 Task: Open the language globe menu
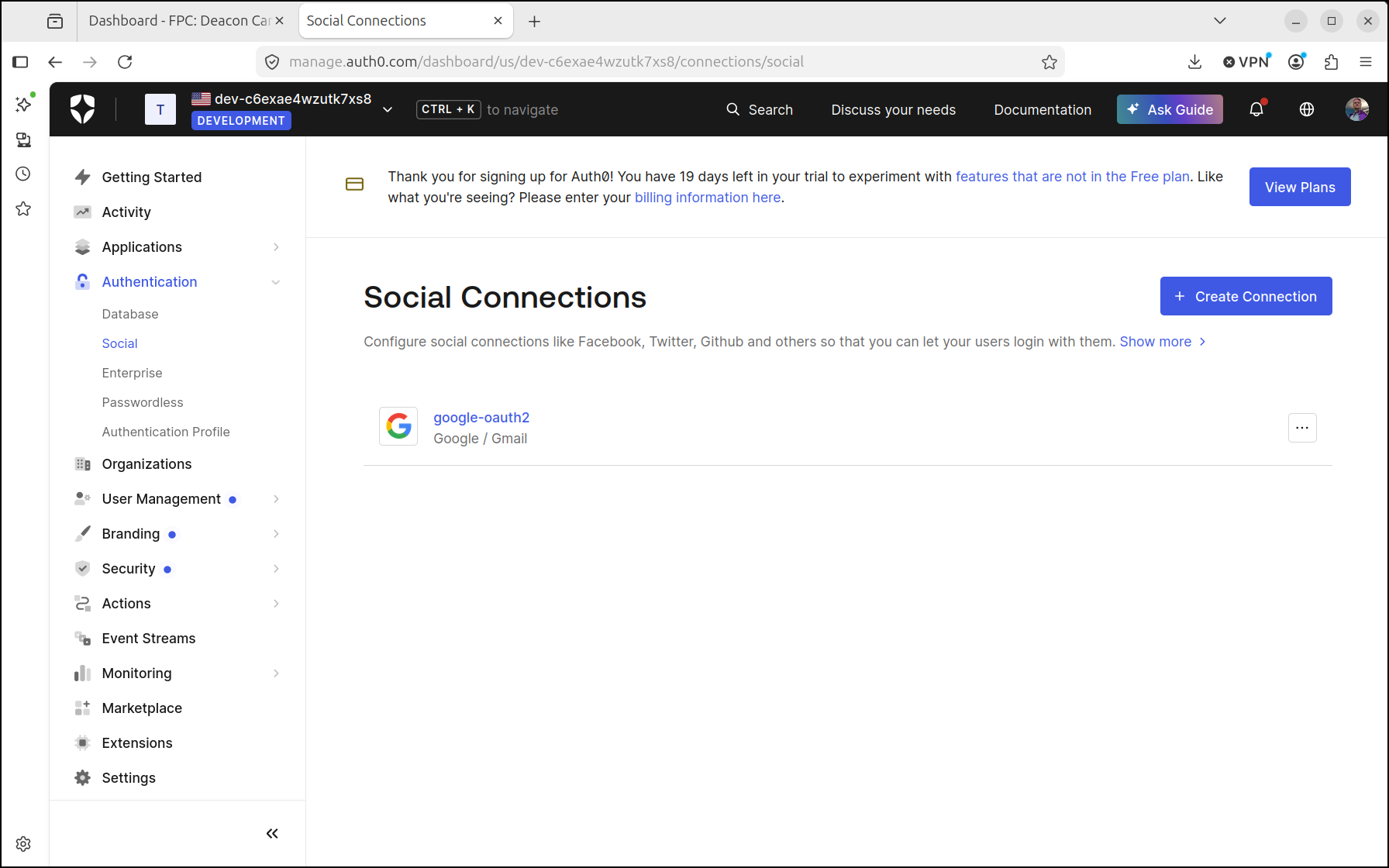(1307, 109)
